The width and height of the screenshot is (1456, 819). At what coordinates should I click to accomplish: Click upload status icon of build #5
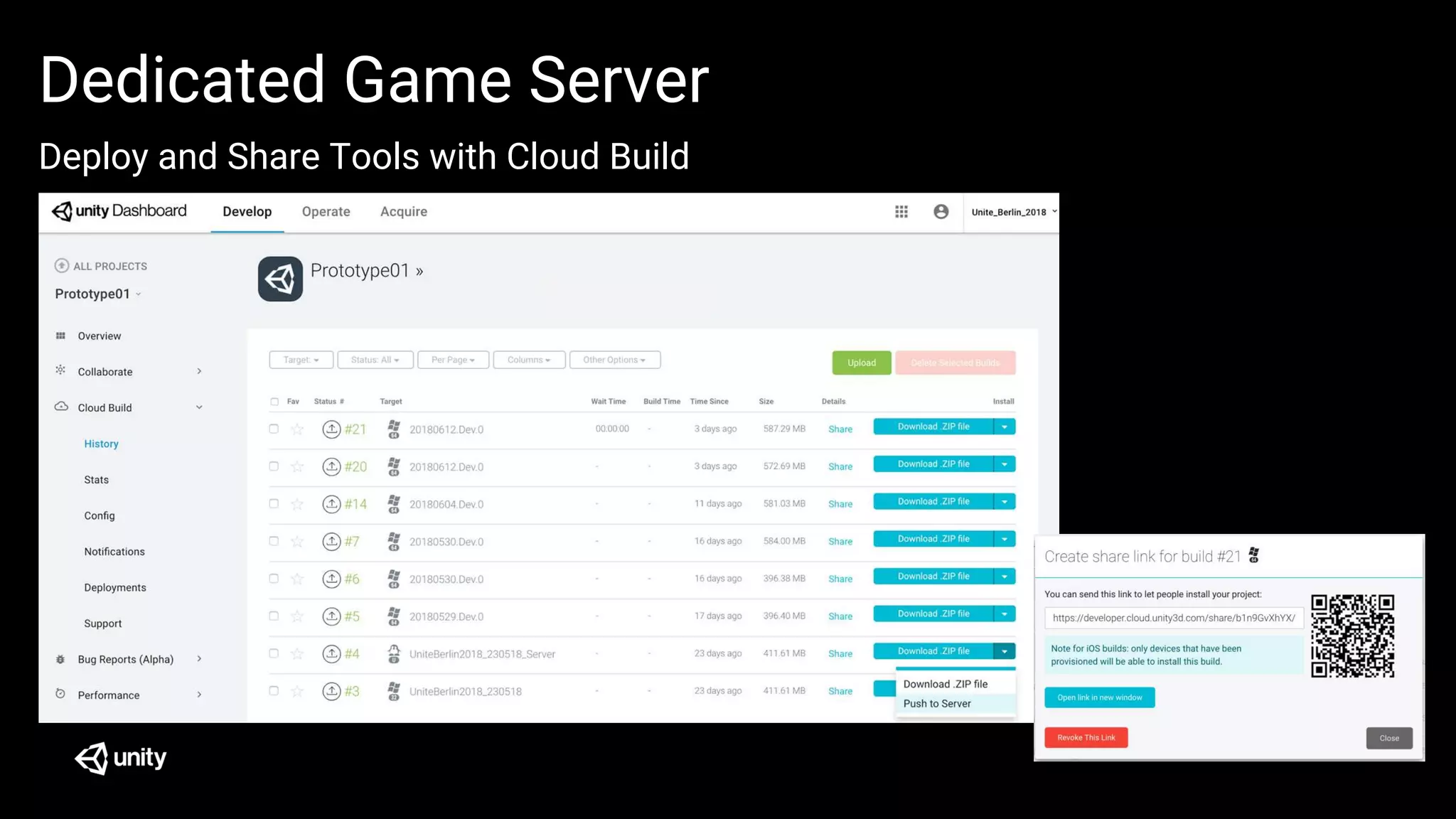[331, 616]
